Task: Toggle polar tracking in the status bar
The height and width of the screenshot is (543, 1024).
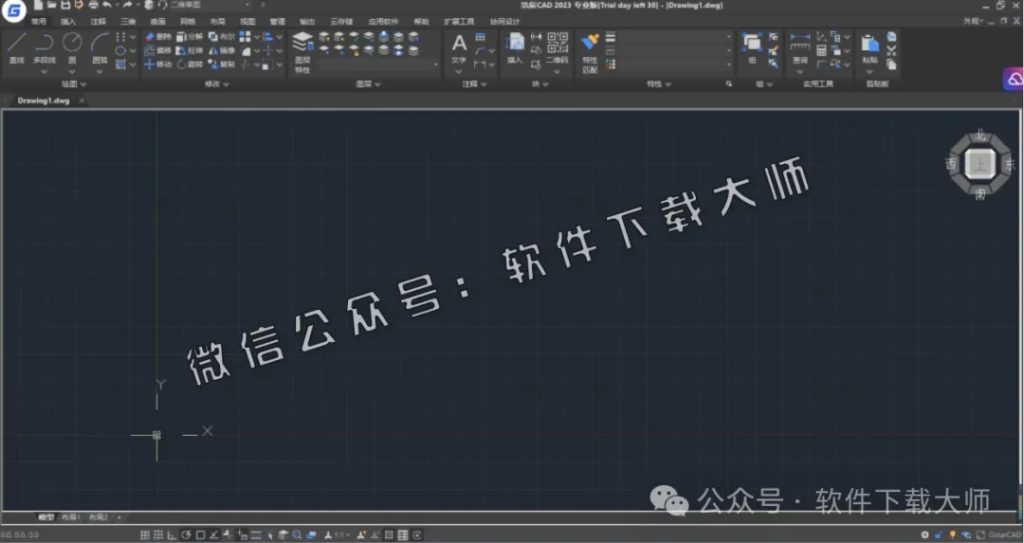Action: 186,535
